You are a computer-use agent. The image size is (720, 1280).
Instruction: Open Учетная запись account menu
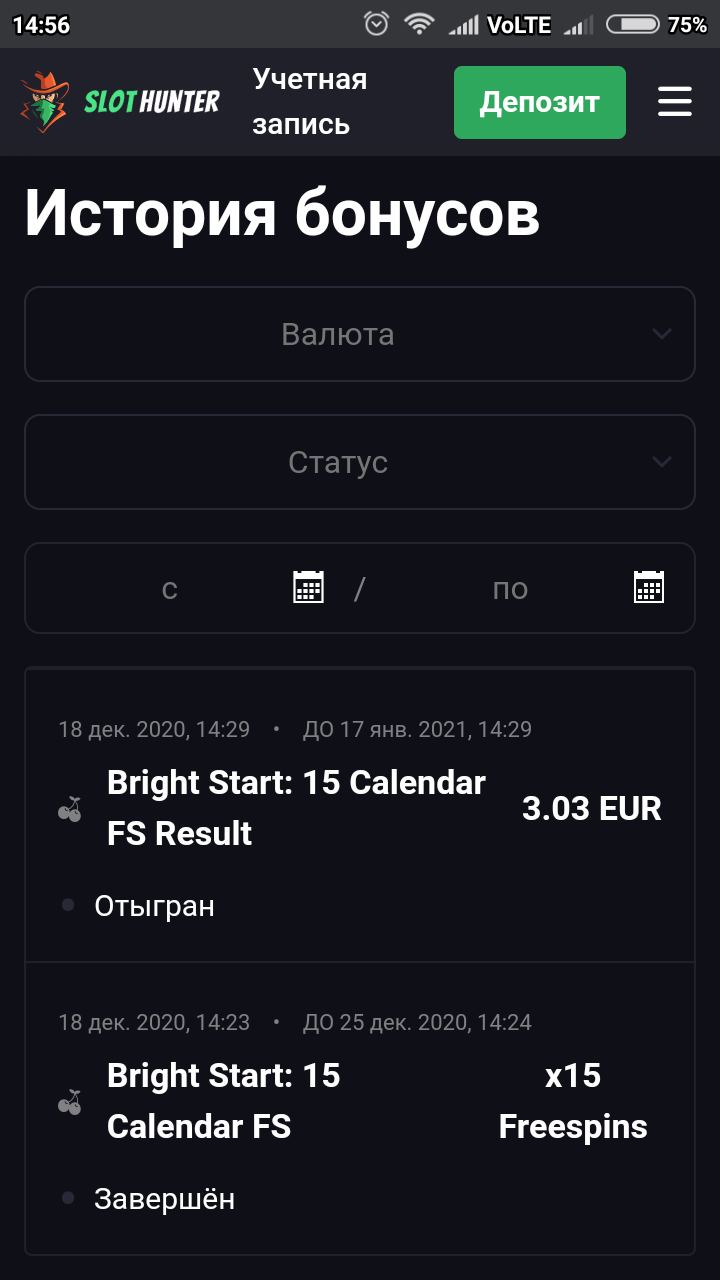point(310,102)
